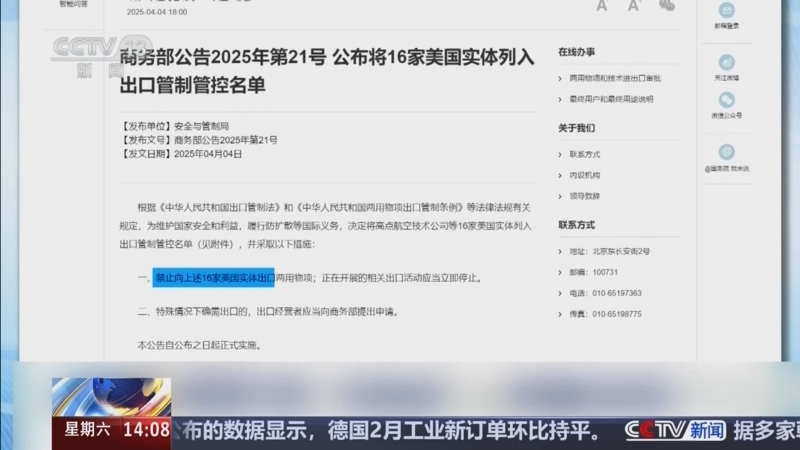Open the 领导致辞 link

pyautogui.click(x=585, y=196)
